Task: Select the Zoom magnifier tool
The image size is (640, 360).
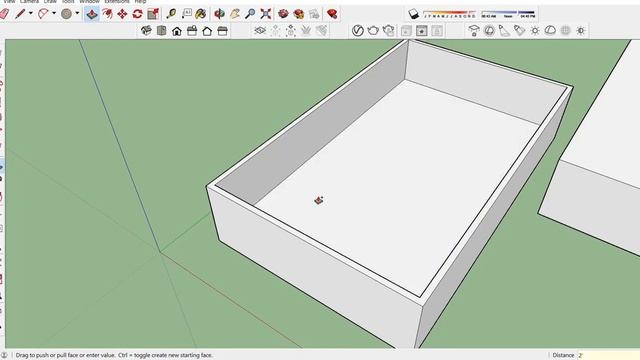Action: click(250, 14)
